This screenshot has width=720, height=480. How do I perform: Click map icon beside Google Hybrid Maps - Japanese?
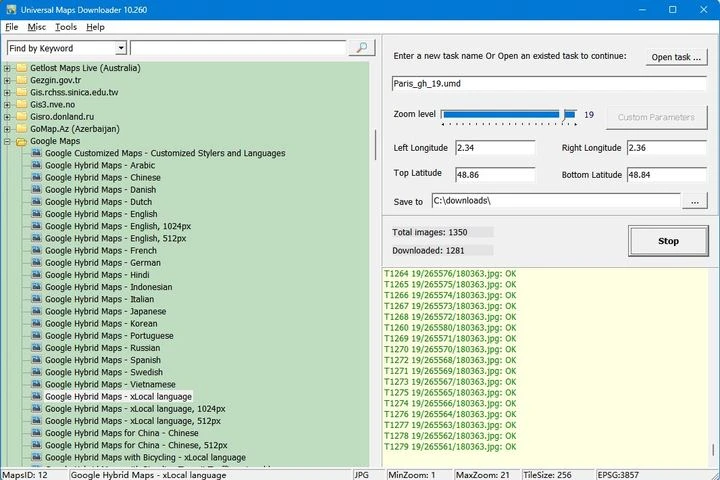(36, 311)
